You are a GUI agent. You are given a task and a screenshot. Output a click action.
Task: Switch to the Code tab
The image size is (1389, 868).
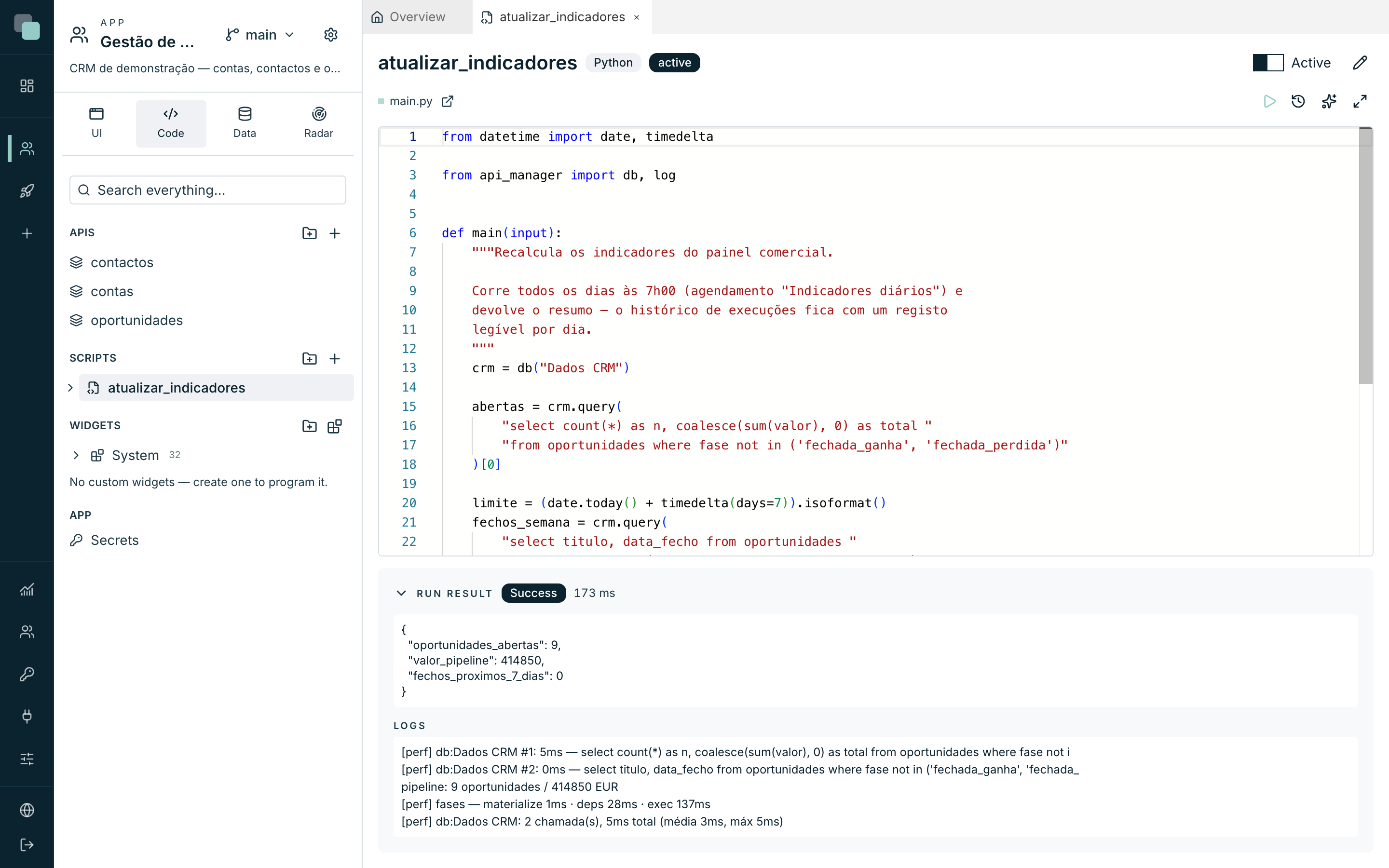tap(170, 123)
